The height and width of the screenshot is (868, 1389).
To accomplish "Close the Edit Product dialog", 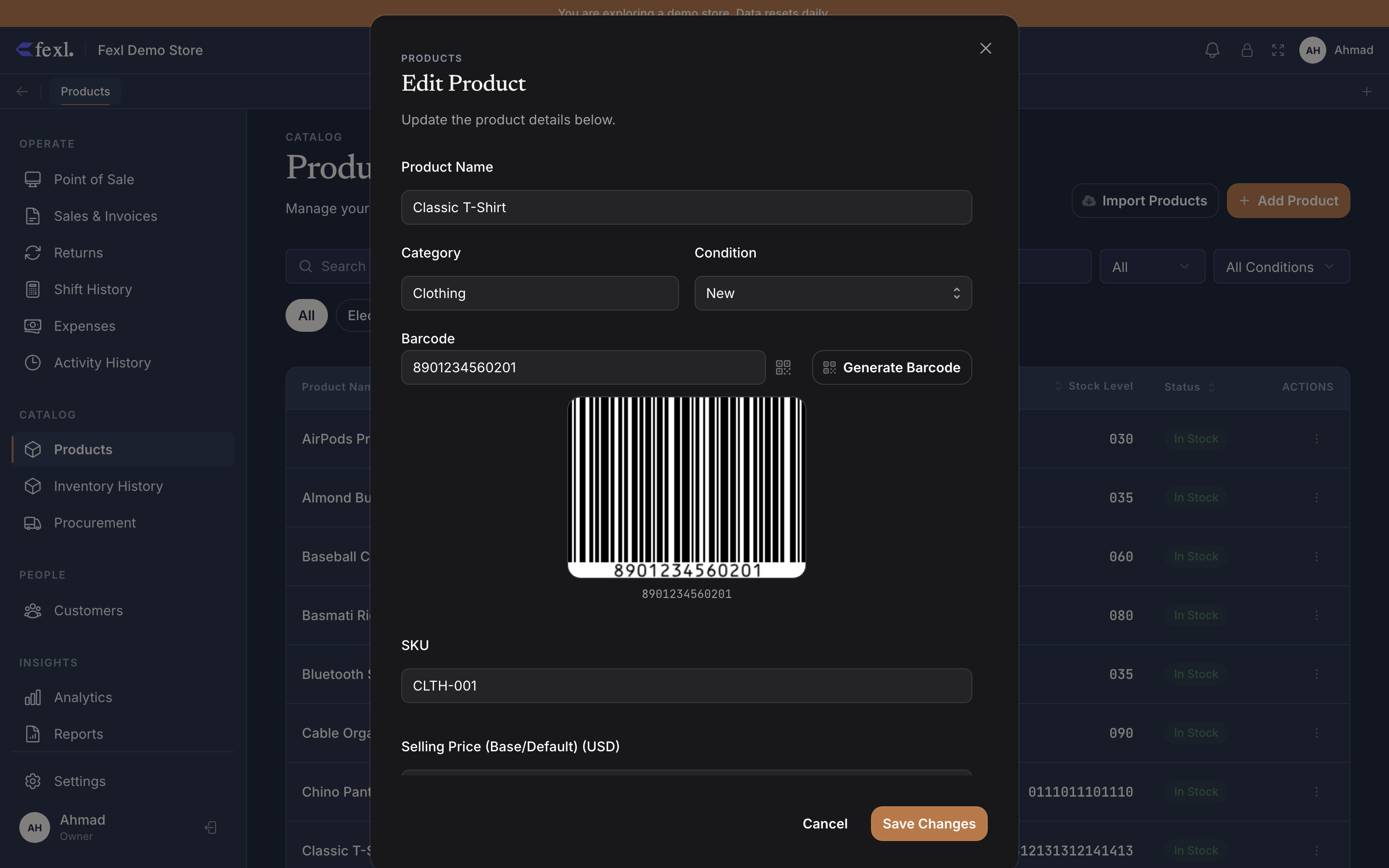I will [985, 48].
